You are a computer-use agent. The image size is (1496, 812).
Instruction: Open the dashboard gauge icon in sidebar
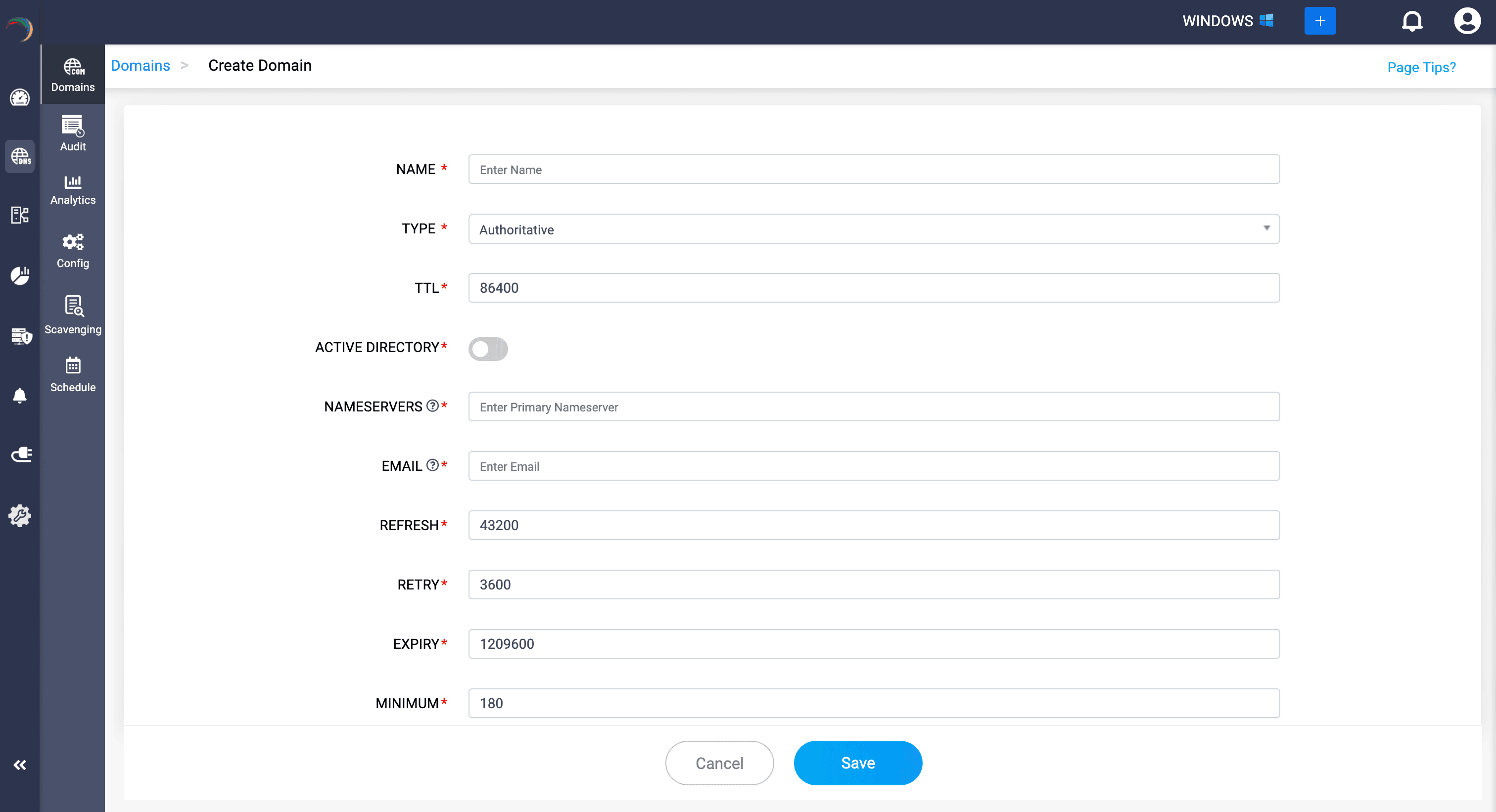(20, 97)
